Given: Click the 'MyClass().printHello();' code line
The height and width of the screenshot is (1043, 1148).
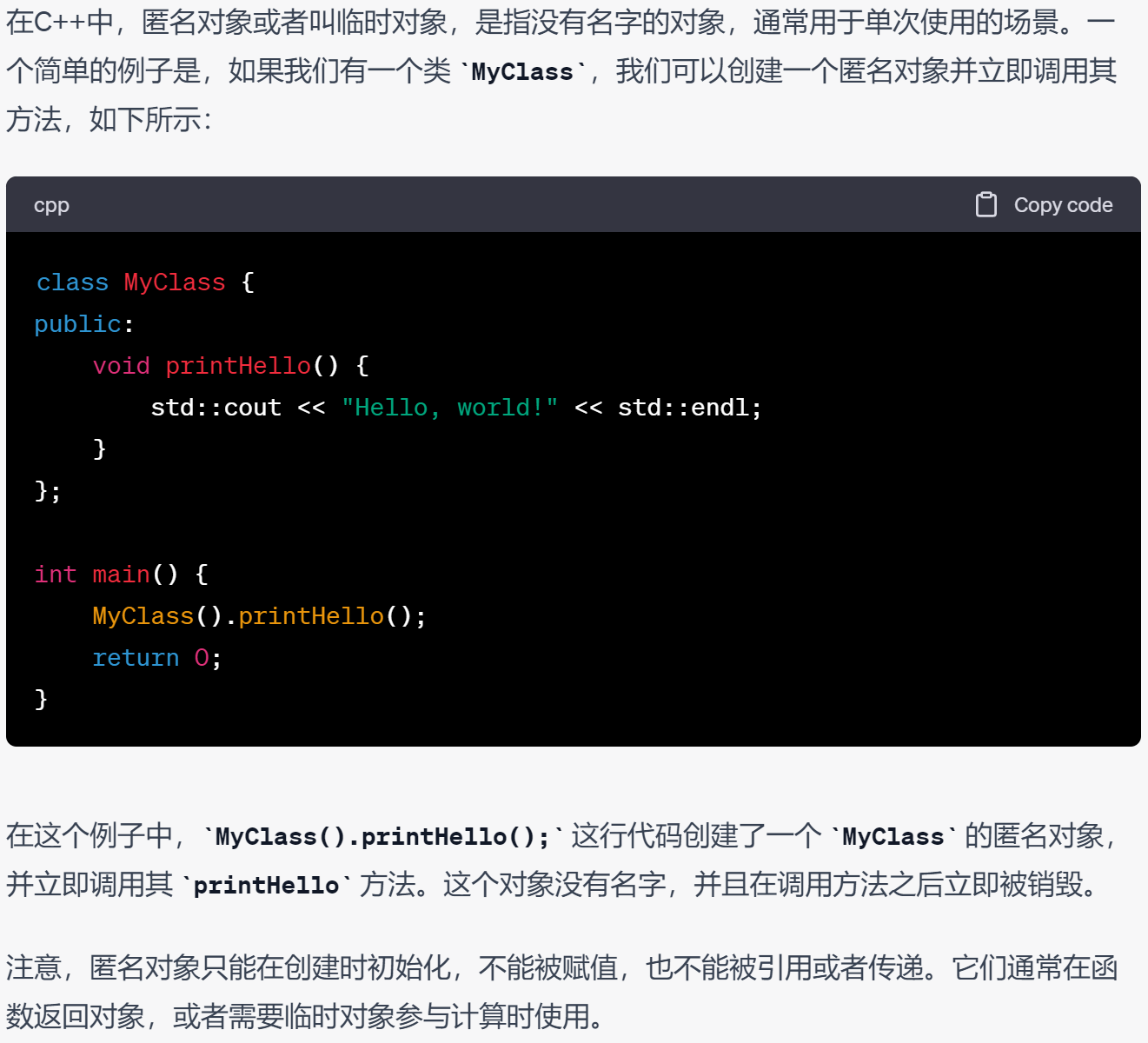Looking at the screenshot, I should point(259,616).
